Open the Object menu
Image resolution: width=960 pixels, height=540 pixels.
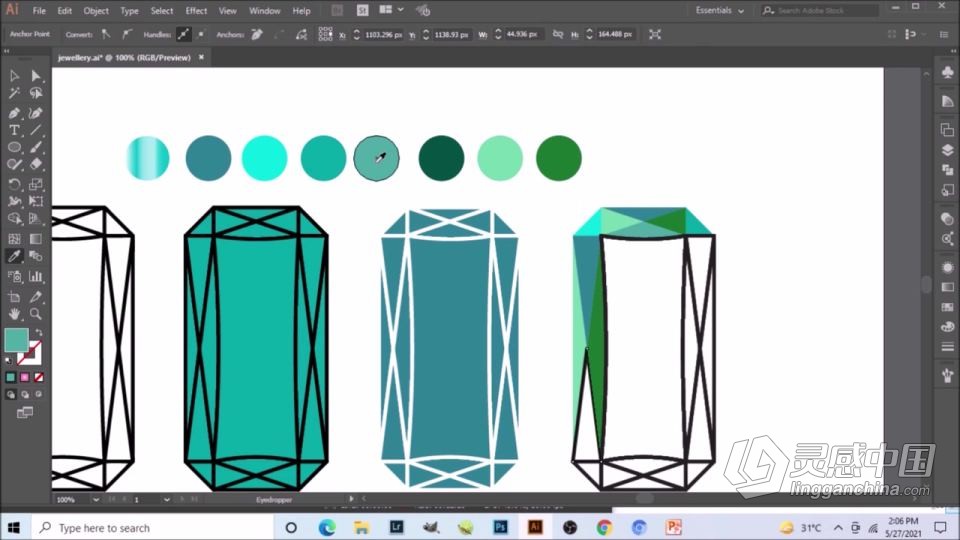[x=96, y=10]
